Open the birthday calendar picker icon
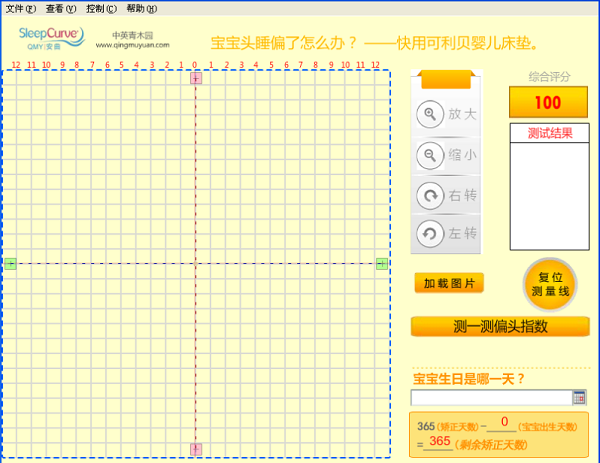600x463 pixels. tap(579, 398)
